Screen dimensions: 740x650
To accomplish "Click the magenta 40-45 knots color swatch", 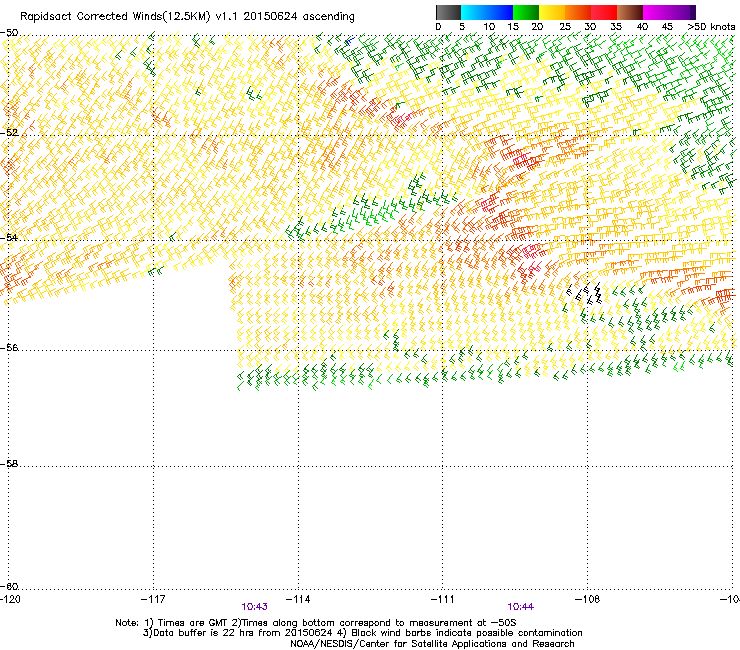I will (x=656, y=12).
